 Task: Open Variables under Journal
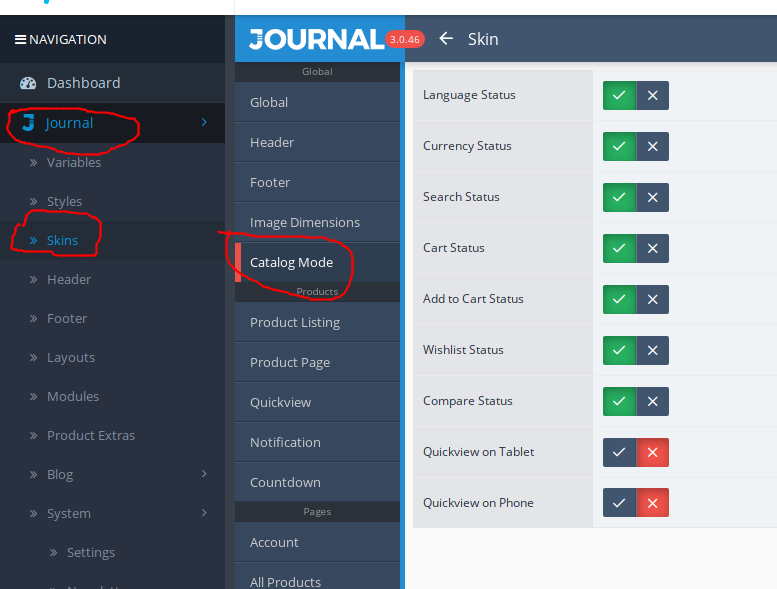point(112,162)
